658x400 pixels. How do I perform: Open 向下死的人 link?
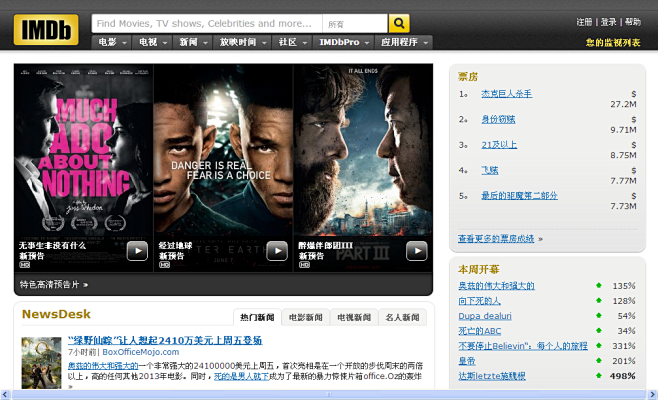pos(479,301)
